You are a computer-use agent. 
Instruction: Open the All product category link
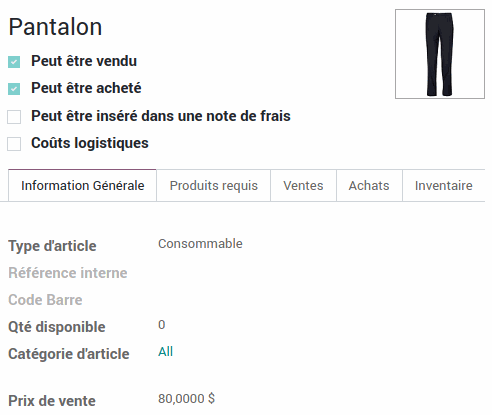tap(165, 352)
